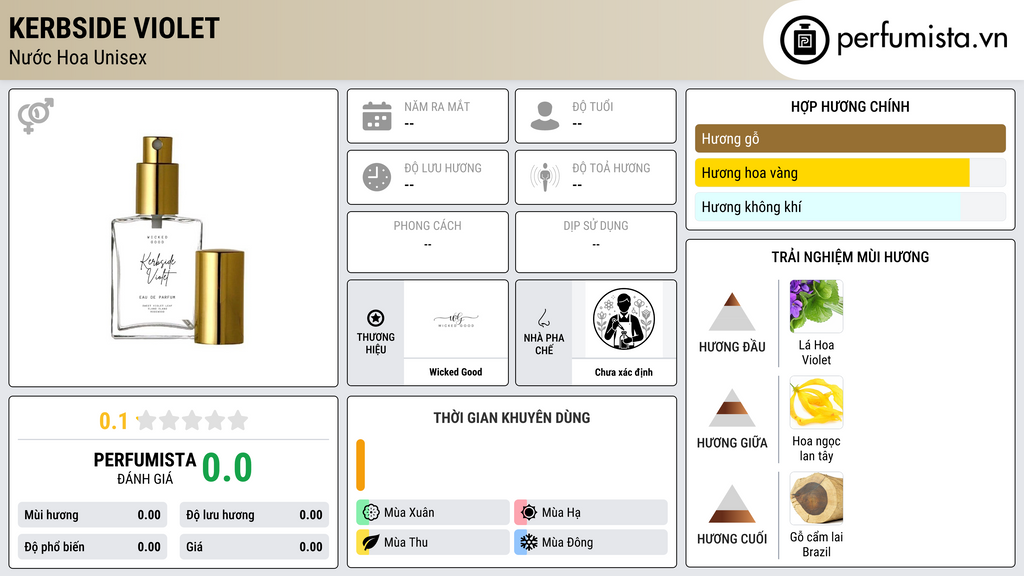Click the Độ Toả Hương label

click(x=611, y=168)
